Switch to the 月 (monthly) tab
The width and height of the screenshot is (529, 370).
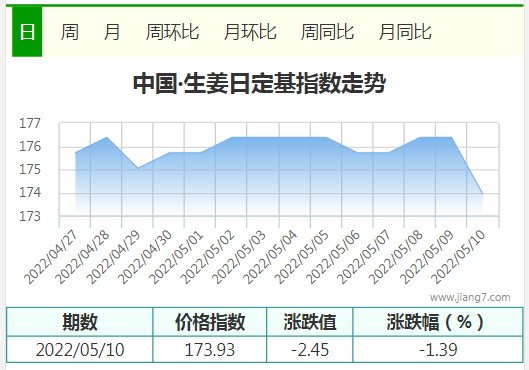(112, 32)
